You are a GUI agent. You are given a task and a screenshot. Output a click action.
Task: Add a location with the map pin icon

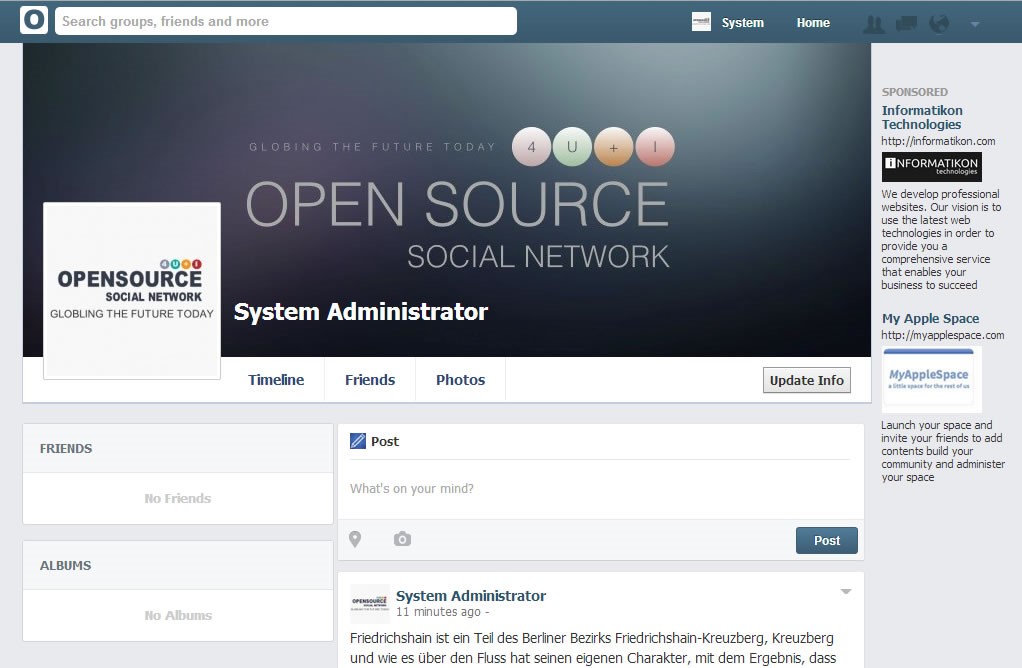point(355,540)
